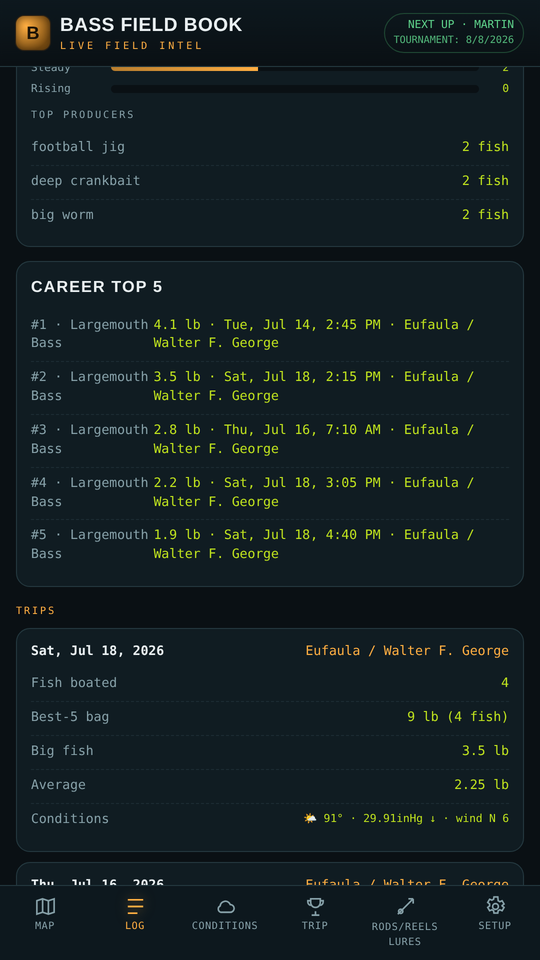
Task: Select the Average 2.25 lb value
Action: pos(481,785)
